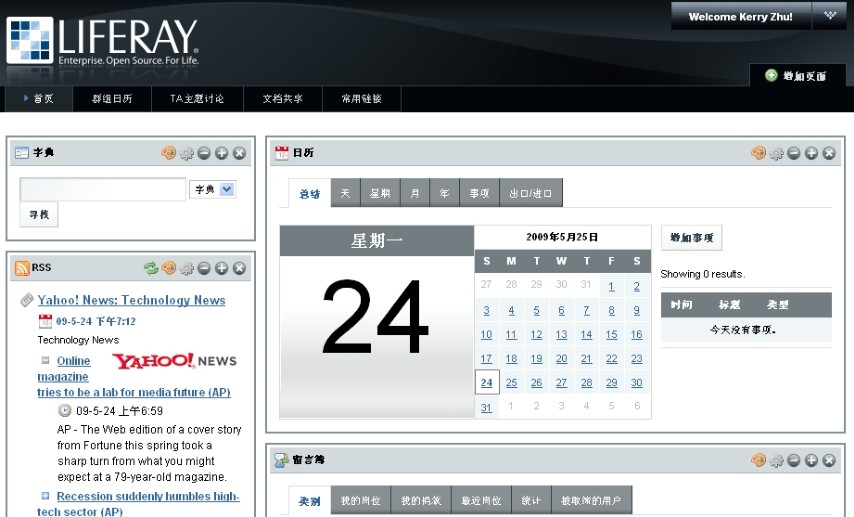The height and width of the screenshot is (517, 854).
Task: Open Yahoo! News: Technology News link
Action: pyautogui.click(x=131, y=300)
